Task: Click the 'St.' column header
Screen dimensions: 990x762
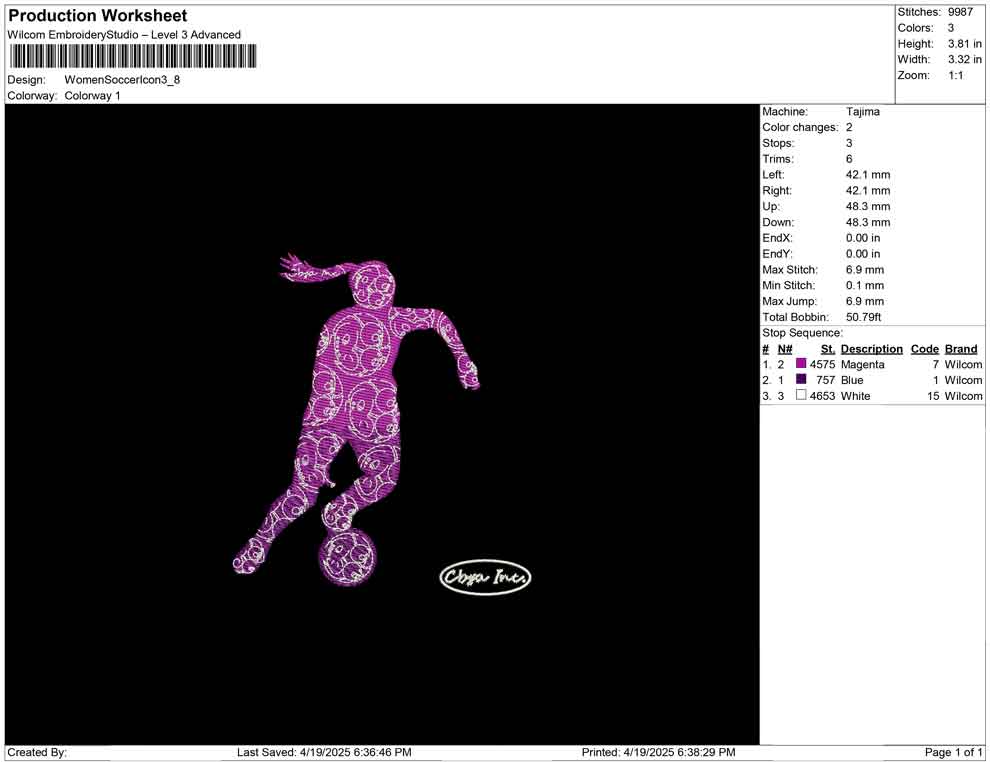Action: [828, 348]
